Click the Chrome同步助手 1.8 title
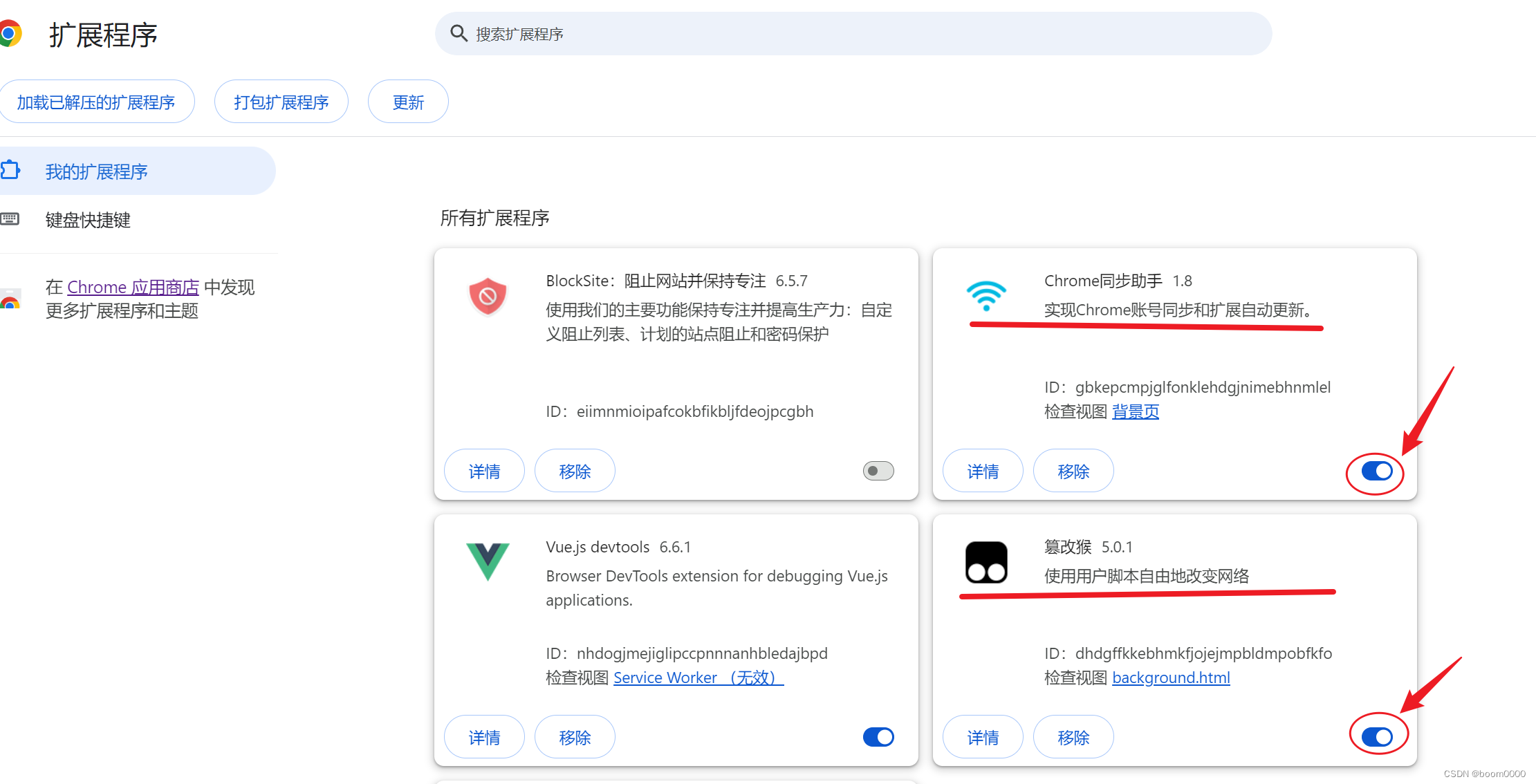The width and height of the screenshot is (1536, 784). [x=1118, y=281]
